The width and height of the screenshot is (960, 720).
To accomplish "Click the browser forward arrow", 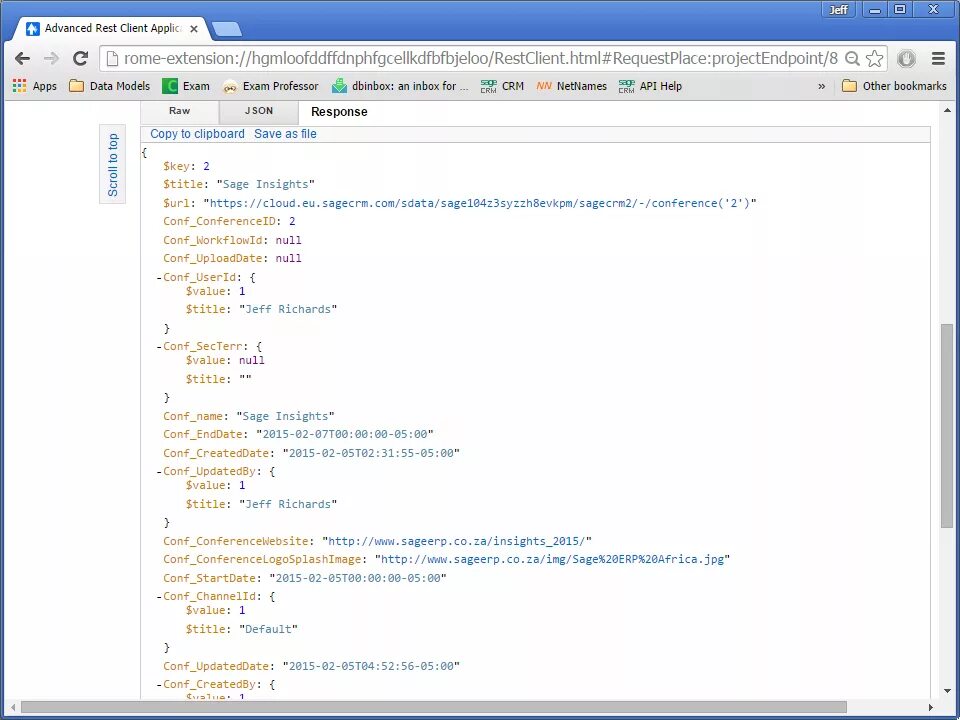I will point(51,58).
